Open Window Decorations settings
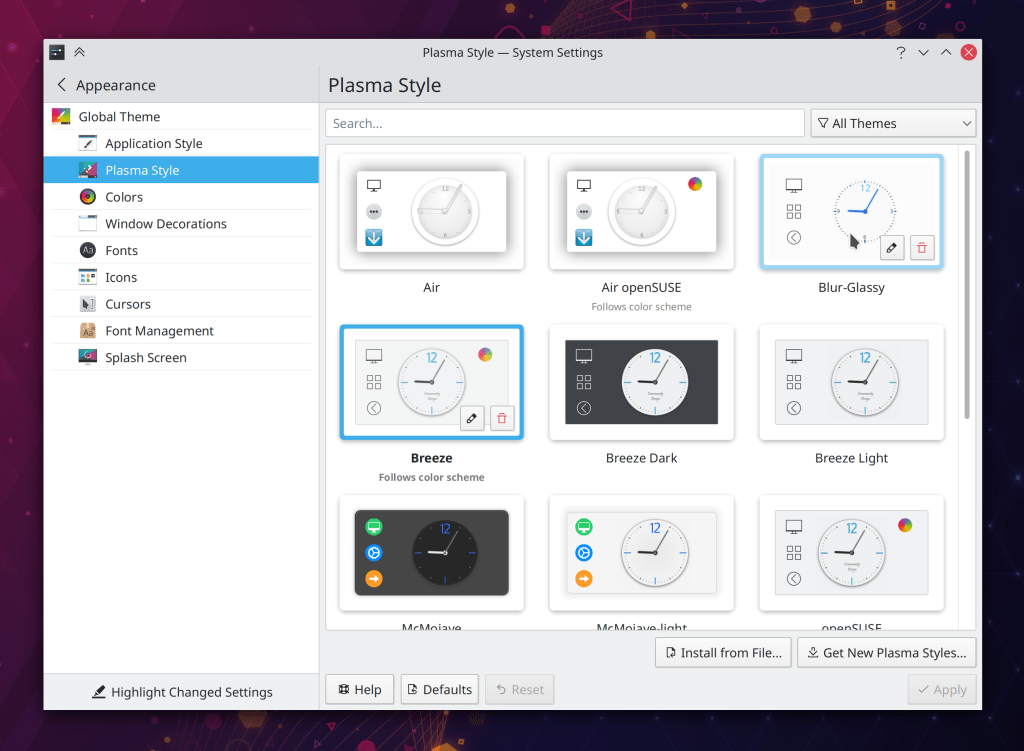The height and width of the screenshot is (751, 1024). 166,224
